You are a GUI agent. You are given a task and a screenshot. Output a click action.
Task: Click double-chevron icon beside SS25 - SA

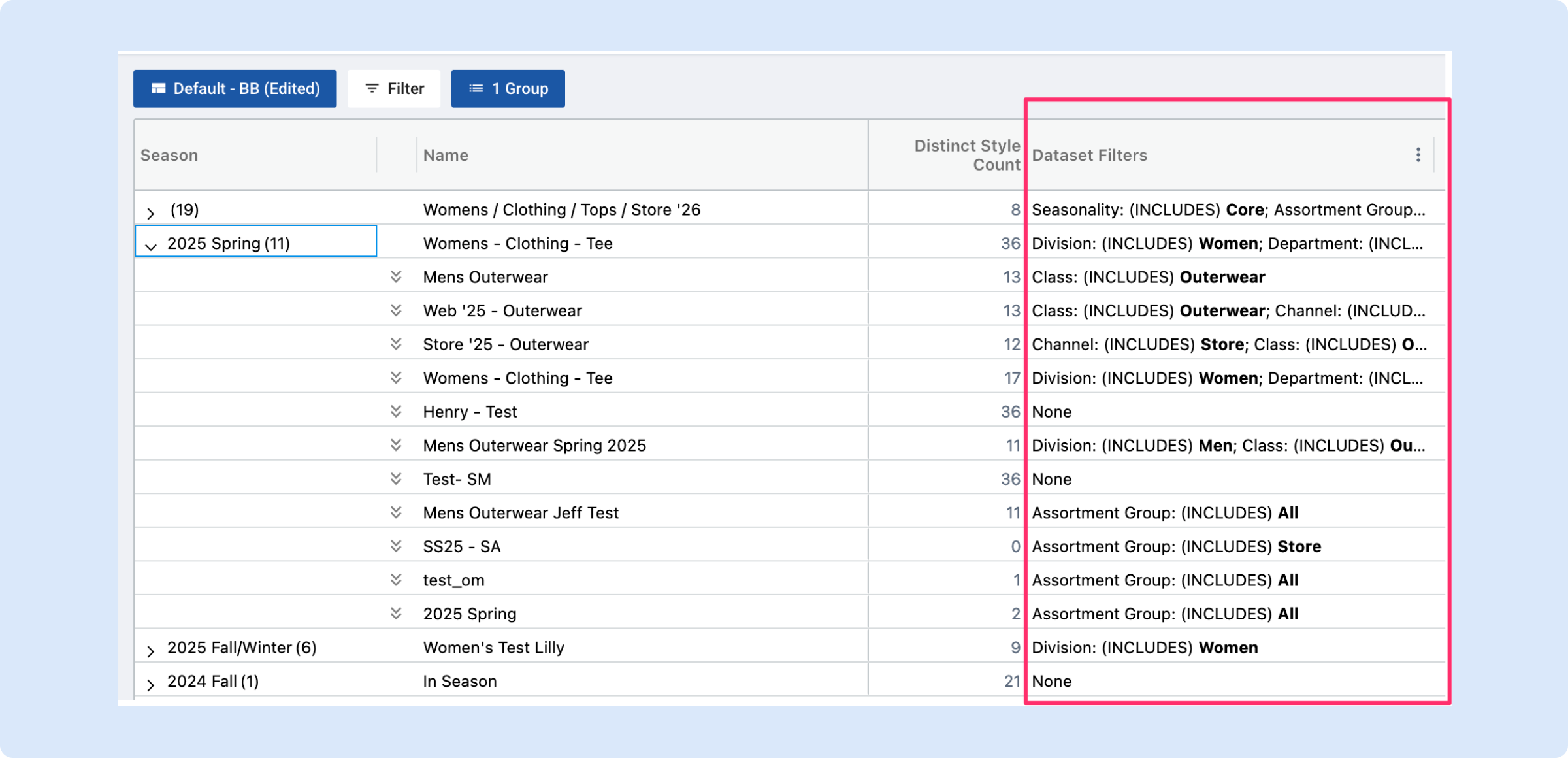coord(396,546)
